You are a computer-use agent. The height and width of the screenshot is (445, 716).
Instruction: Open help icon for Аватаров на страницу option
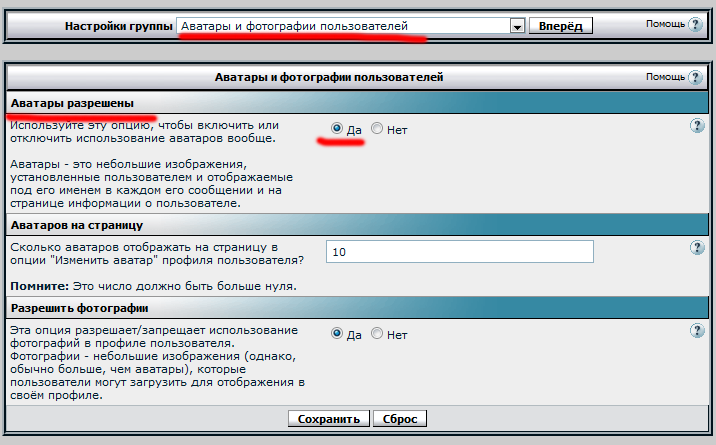(697, 248)
